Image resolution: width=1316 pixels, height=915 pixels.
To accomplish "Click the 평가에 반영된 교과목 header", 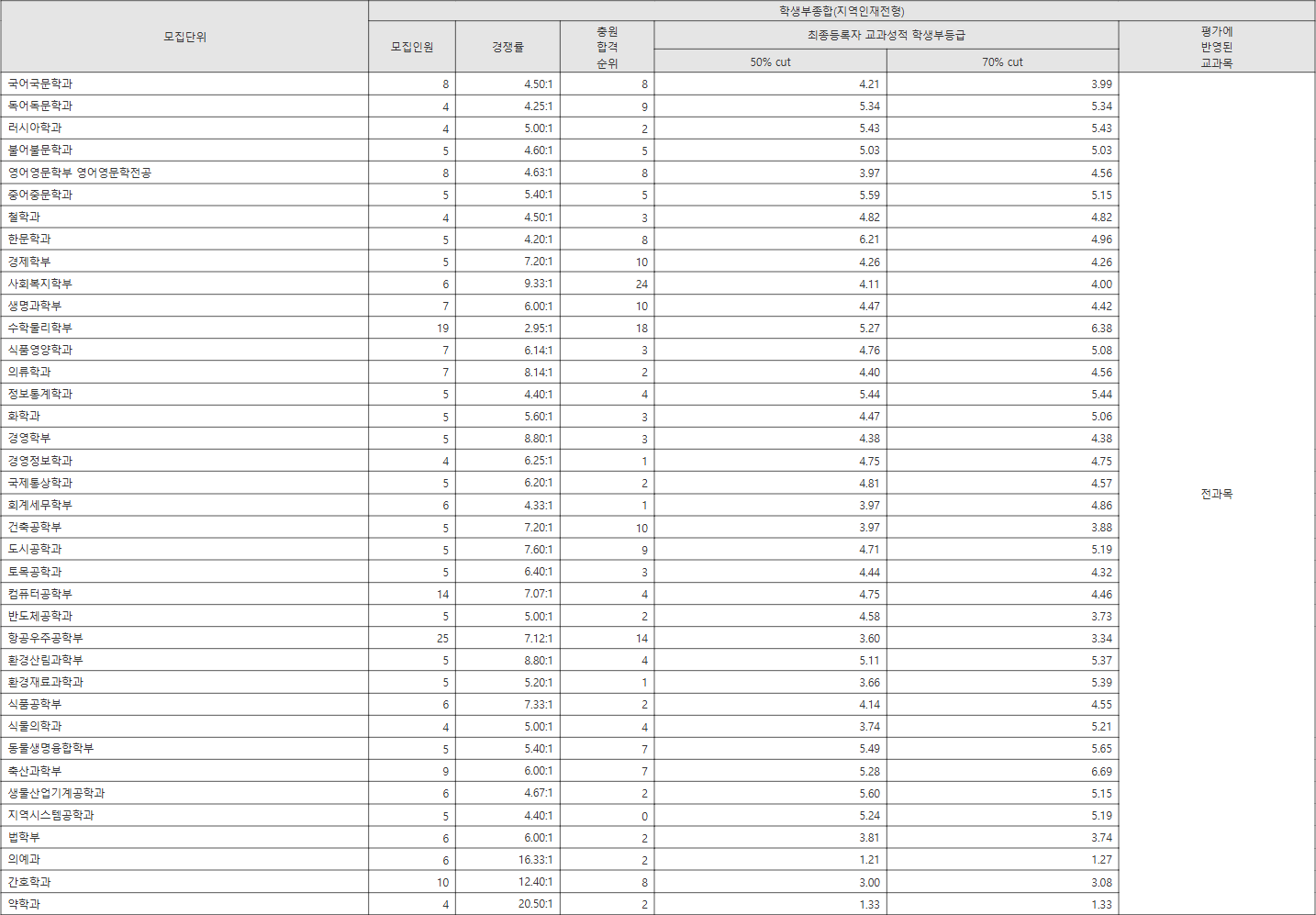I will (x=1216, y=47).
